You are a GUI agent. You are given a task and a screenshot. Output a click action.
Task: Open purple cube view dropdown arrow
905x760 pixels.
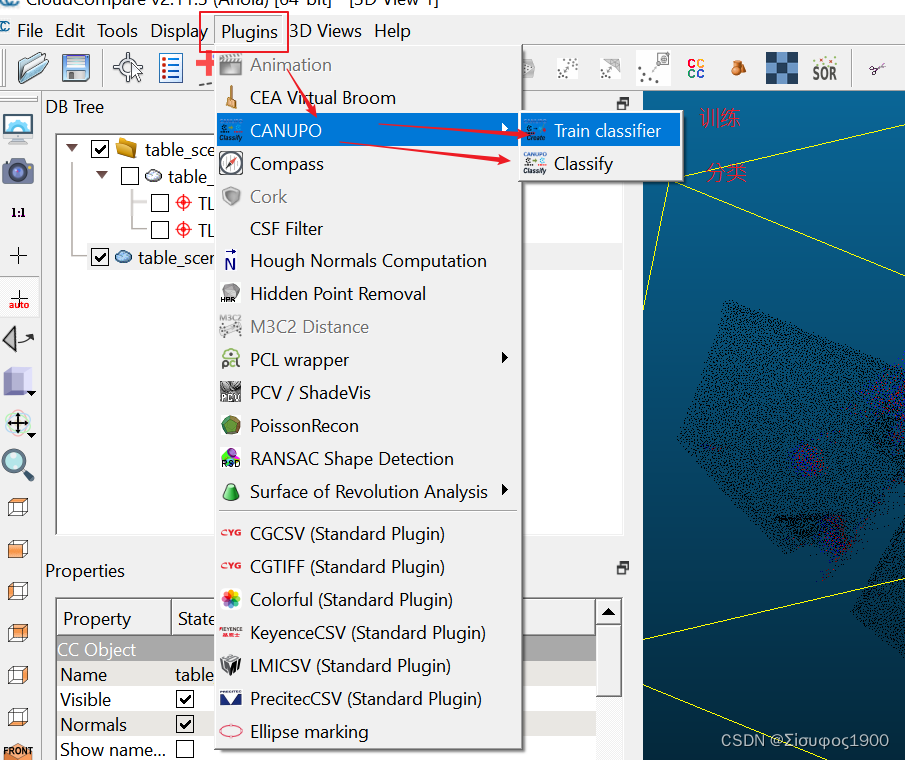click(32, 393)
